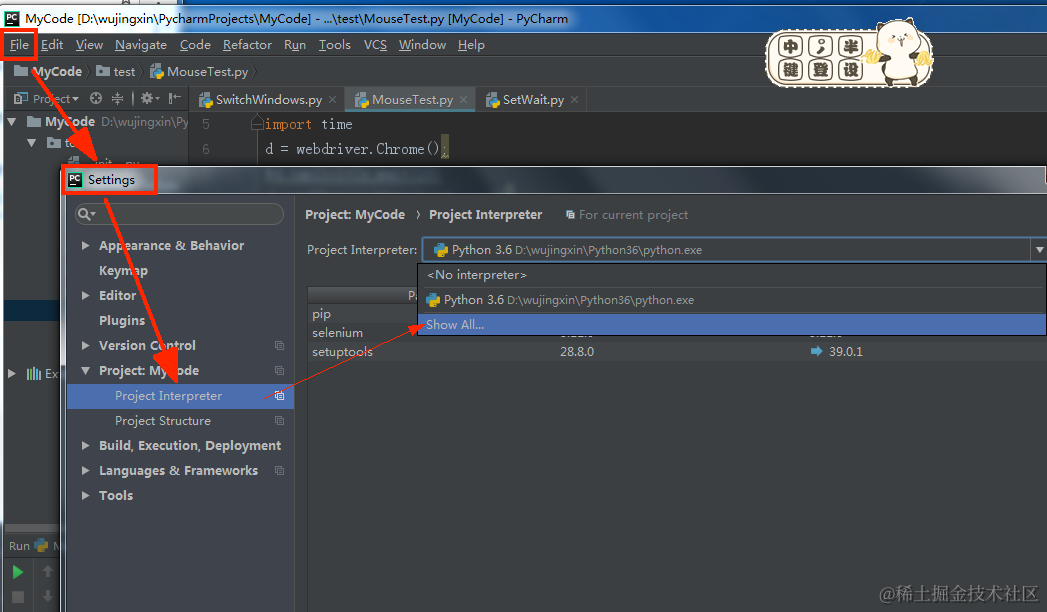Click the collapse all icon in Project panel
Screen dimensions: 1047x612
pyautogui.click(x=118, y=99)
